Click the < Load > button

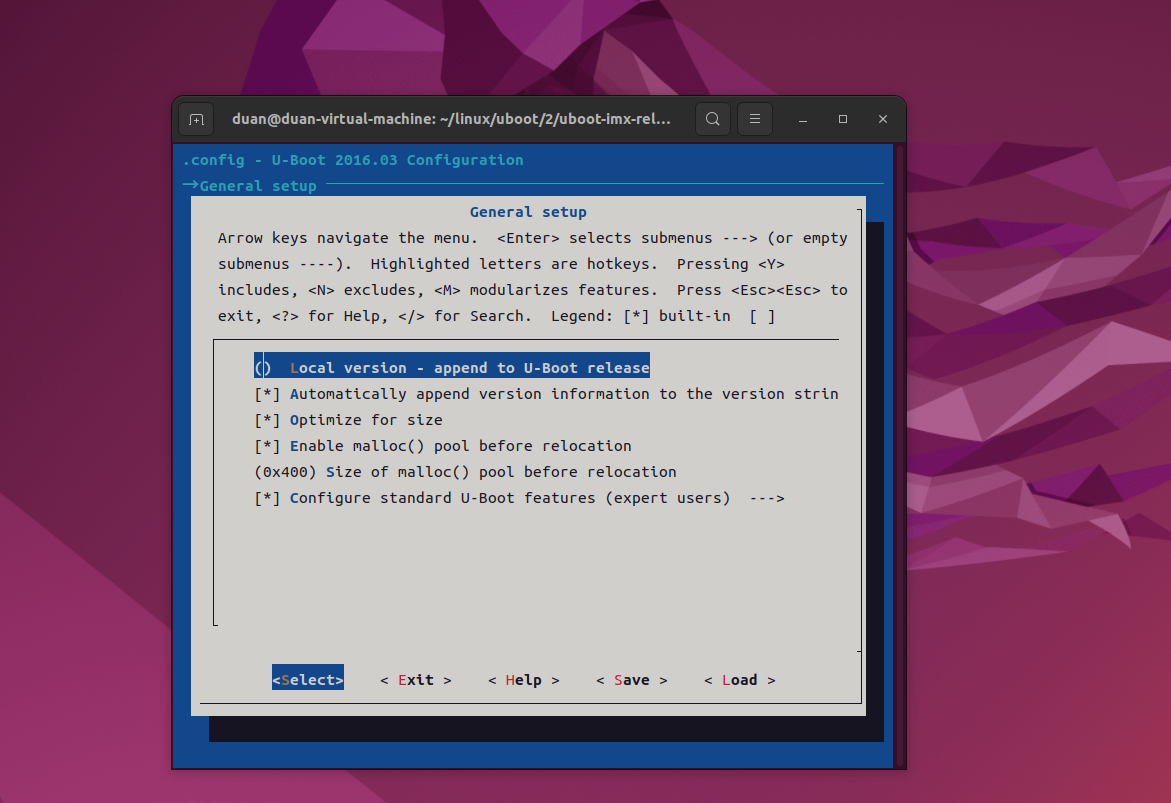(x=739, y=680)
